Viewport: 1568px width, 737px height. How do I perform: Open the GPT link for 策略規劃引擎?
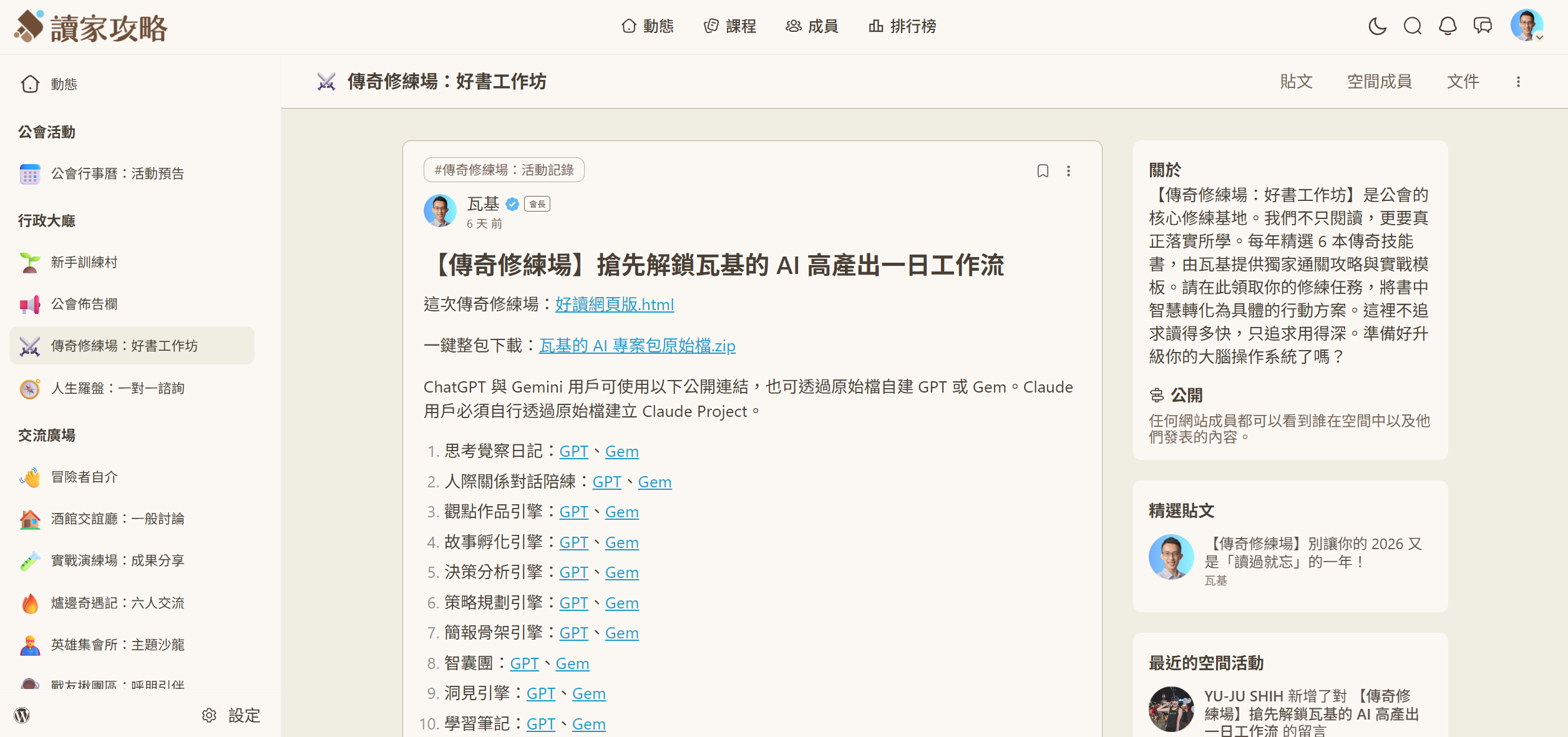573,603
